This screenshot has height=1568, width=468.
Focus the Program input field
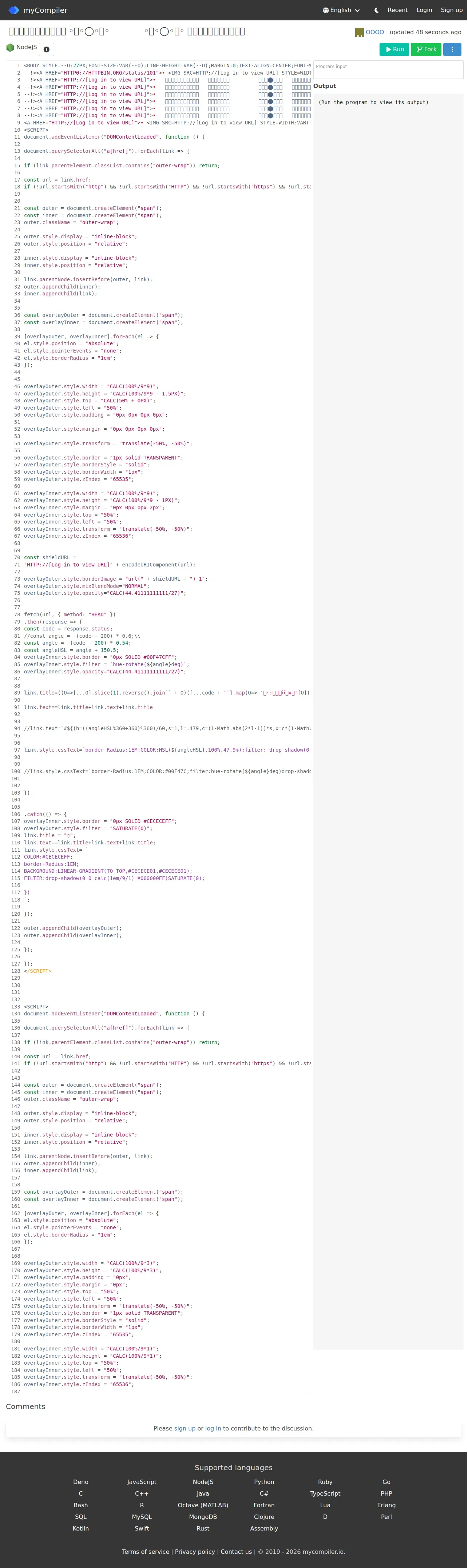coord(388,69)
